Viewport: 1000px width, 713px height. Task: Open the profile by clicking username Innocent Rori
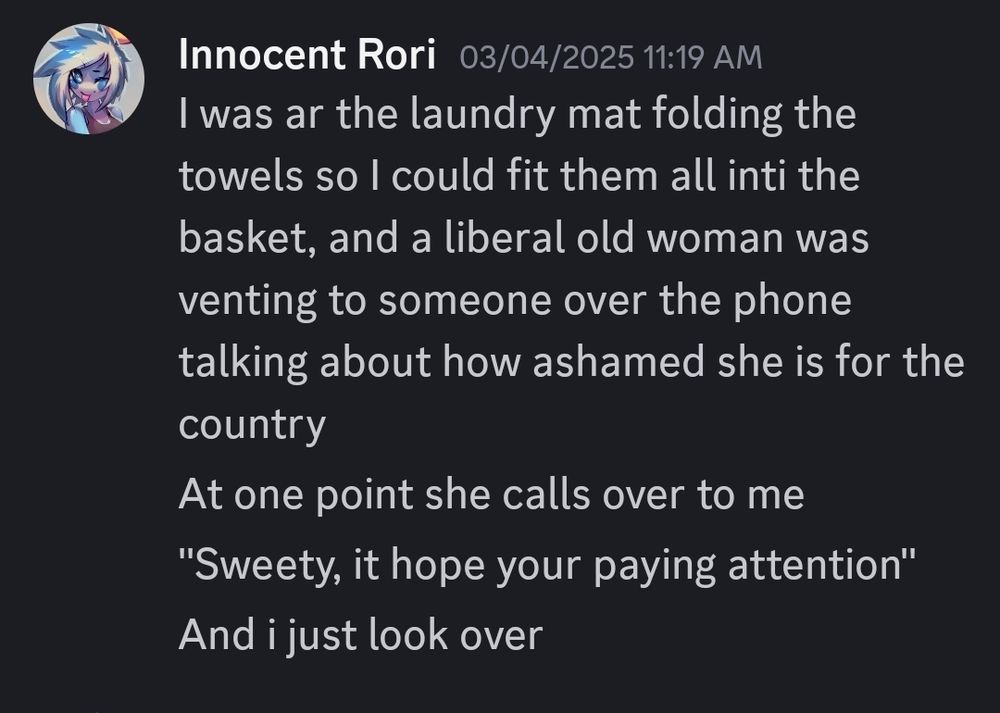[x=308, y=55]
